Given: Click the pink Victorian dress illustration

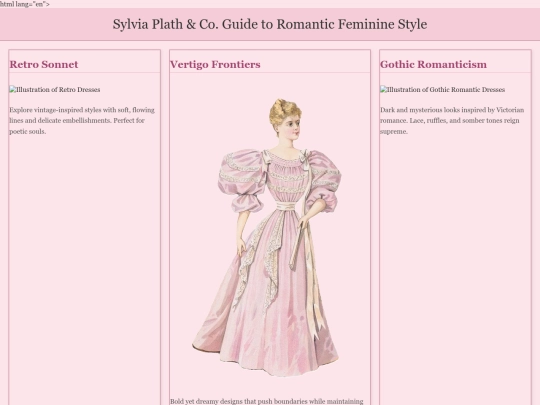Looking at the screenshot, I should pos(267,238).
